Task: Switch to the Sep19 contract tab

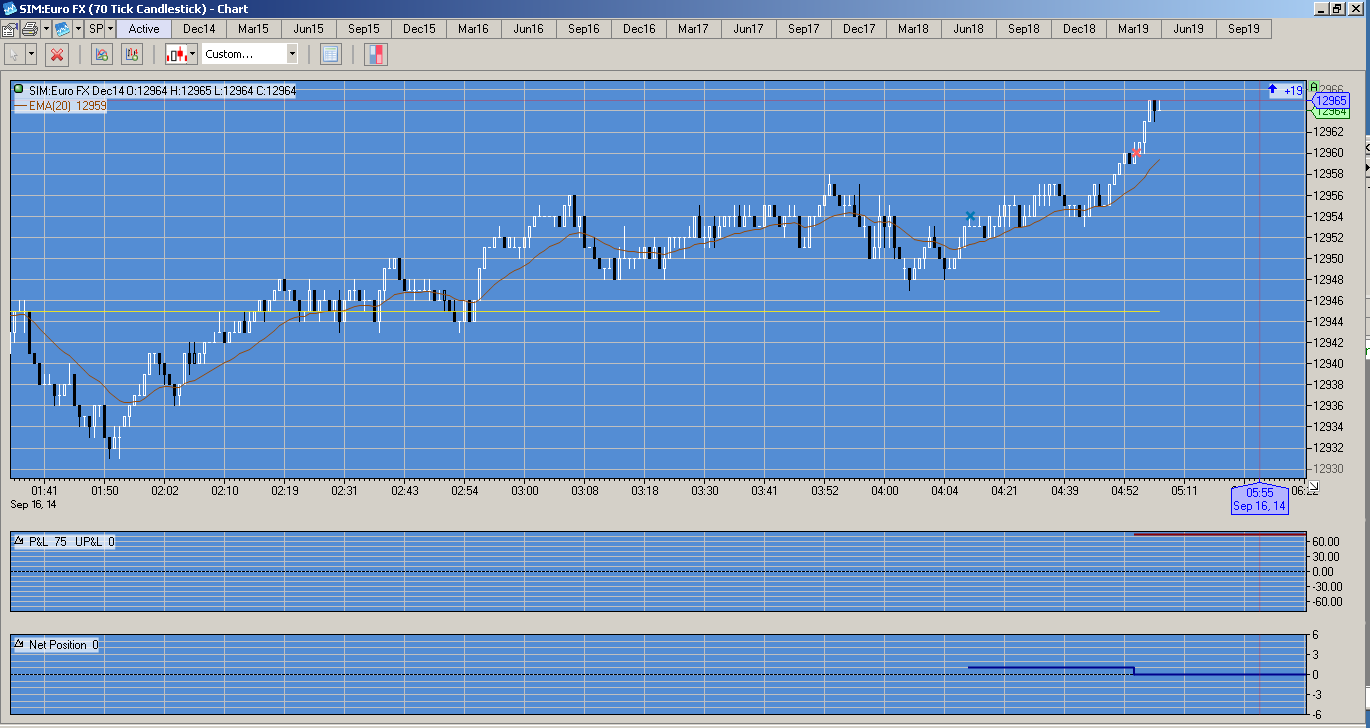Action: [x=1244, y=29]
